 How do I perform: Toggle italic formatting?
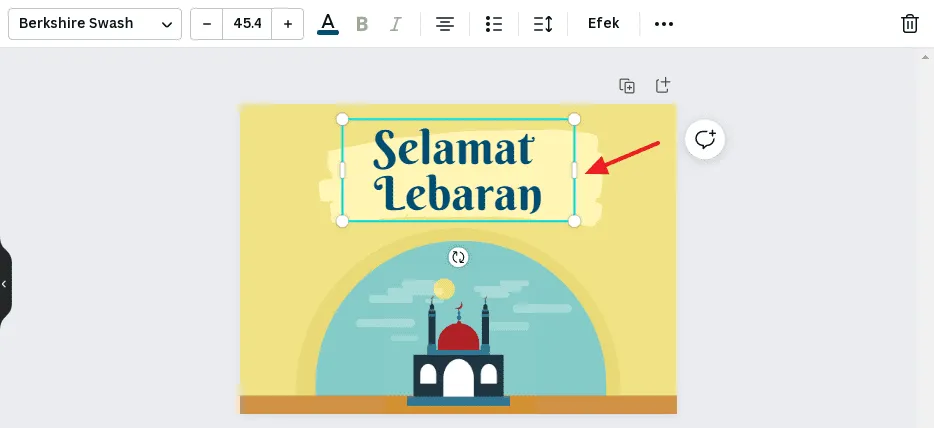point(395,24)
